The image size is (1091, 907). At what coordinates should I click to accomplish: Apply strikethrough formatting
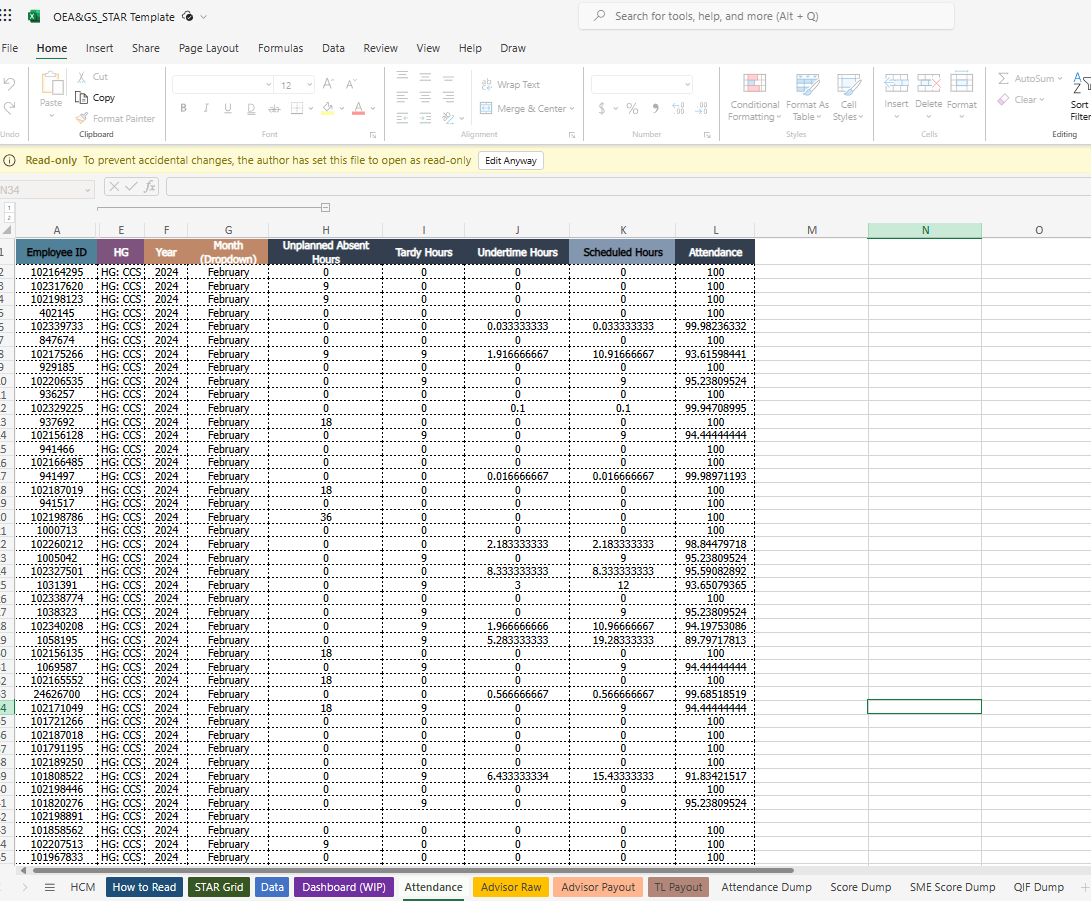pyautogui.click(x=274, y=109)
